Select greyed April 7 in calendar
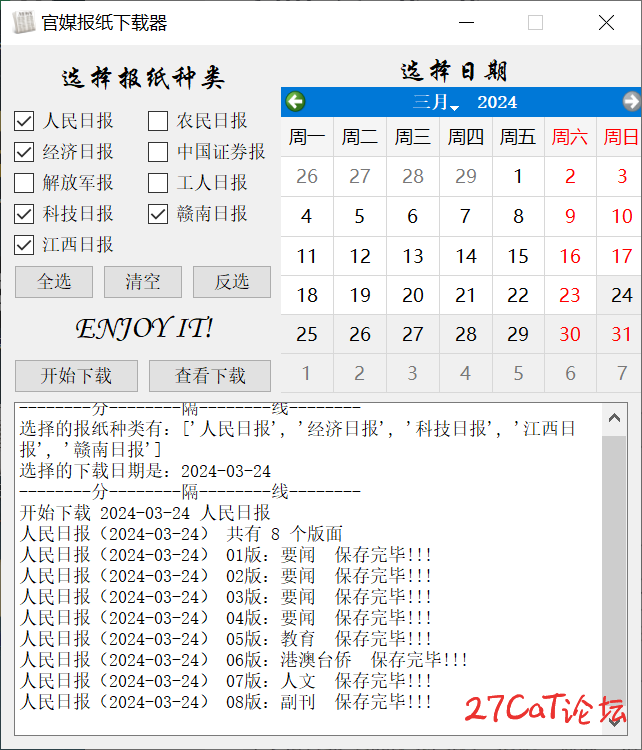Screen dimensions: 642x750 pos(621,373)
